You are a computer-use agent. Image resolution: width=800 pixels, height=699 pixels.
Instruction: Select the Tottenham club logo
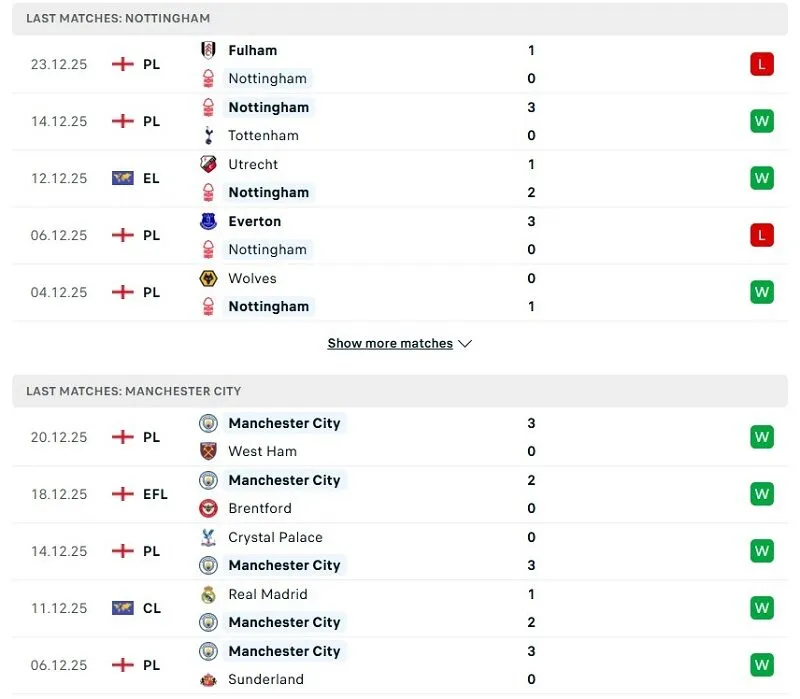coord(210,135)
